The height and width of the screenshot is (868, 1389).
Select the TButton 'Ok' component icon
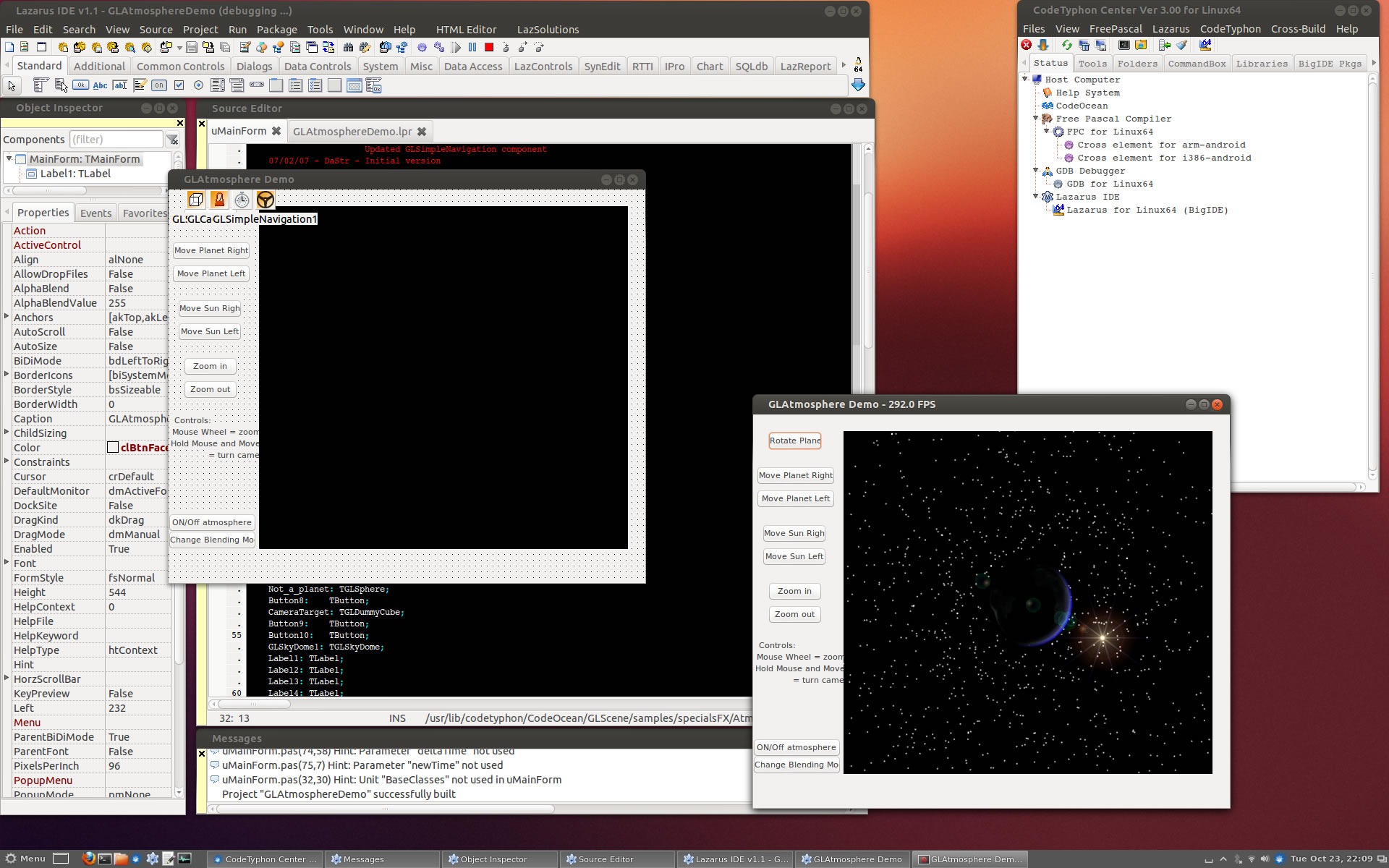[x=81, y=85]
